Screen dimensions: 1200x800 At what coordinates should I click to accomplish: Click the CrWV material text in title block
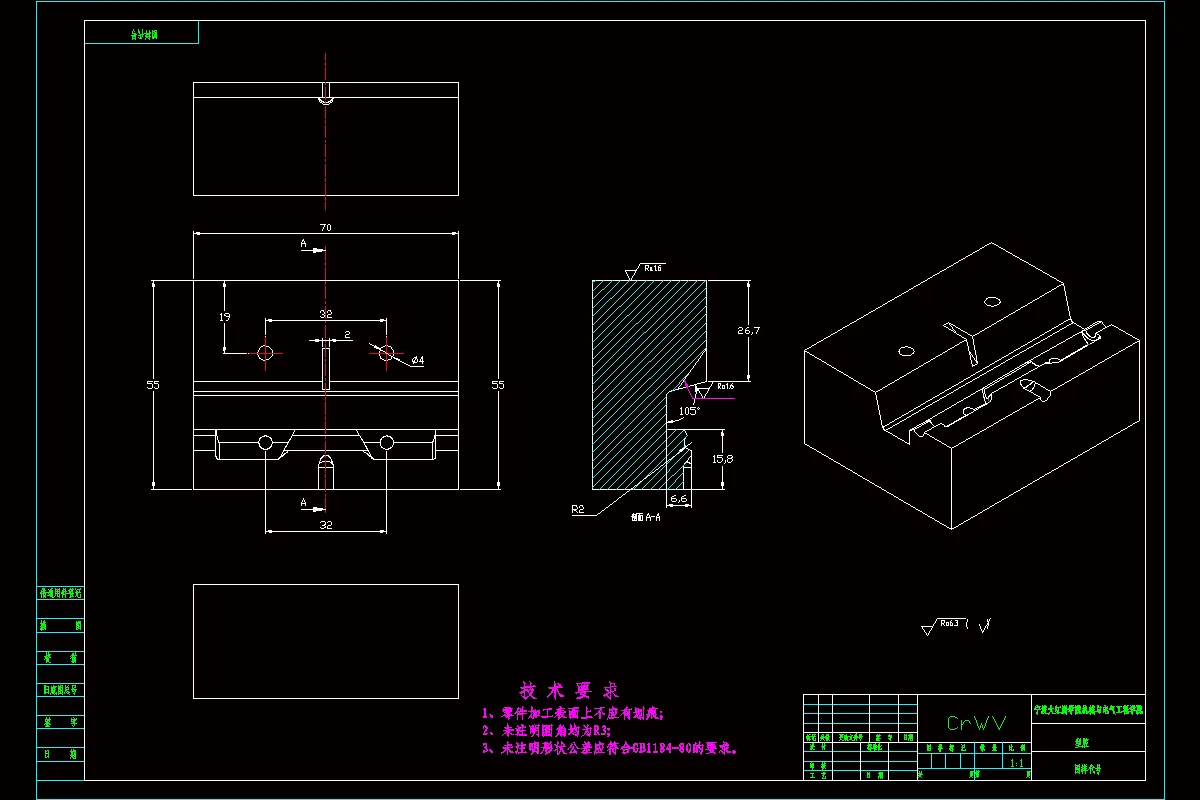pyautogui.click(x=976, y=722)
